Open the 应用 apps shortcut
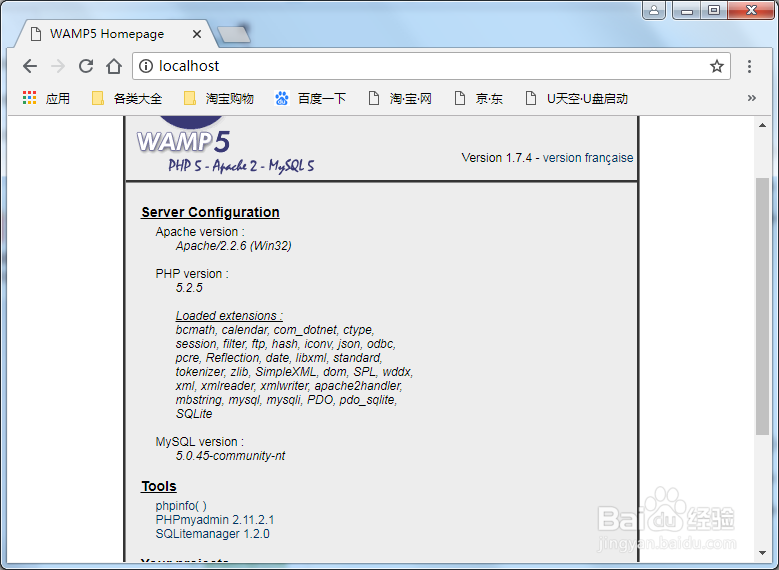The width and height of the screenshot is (779, 570). (x=46, y=98)
